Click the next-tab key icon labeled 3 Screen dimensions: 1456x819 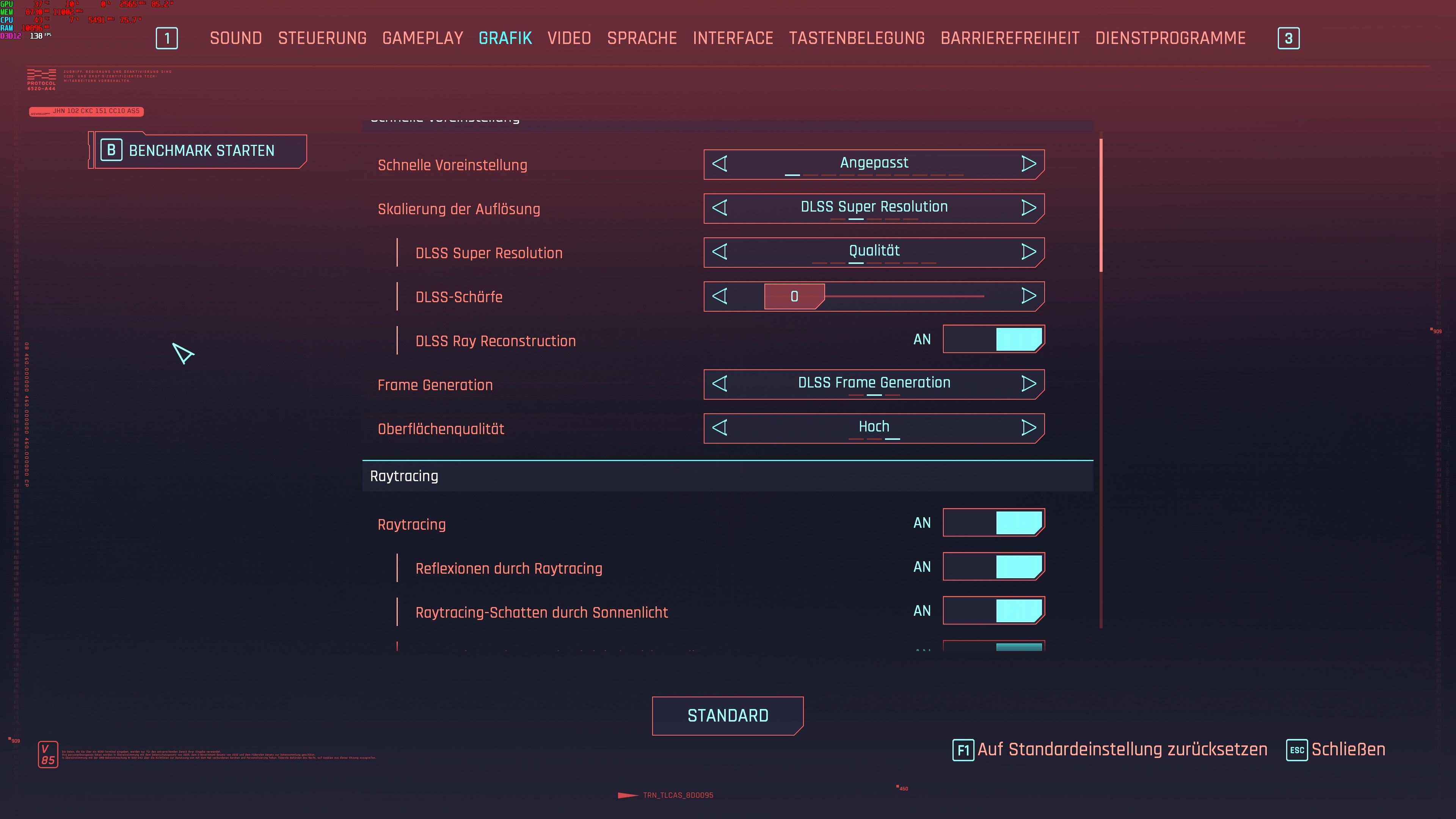point(1288,38)
